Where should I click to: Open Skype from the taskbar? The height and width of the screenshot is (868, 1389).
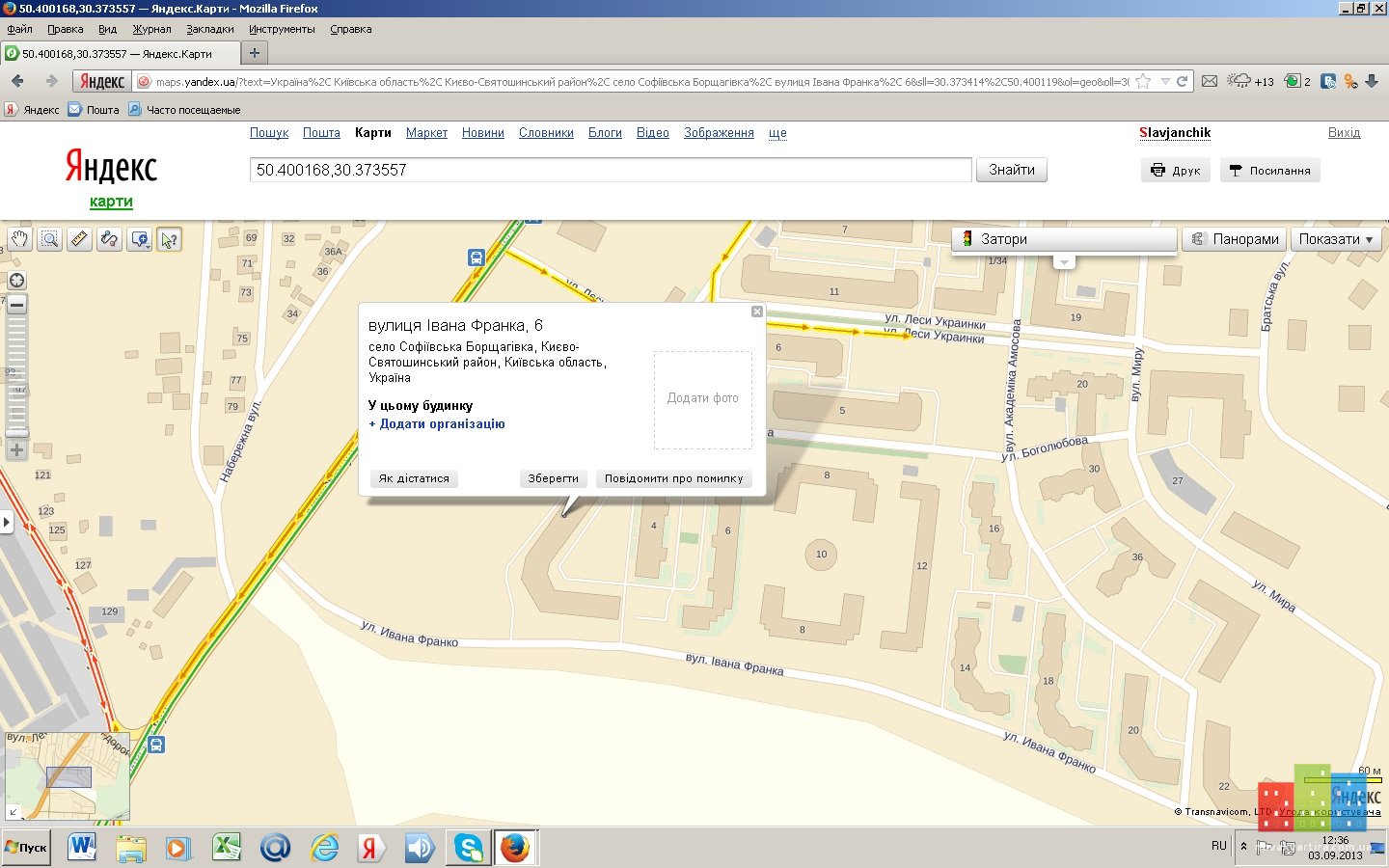469,849
